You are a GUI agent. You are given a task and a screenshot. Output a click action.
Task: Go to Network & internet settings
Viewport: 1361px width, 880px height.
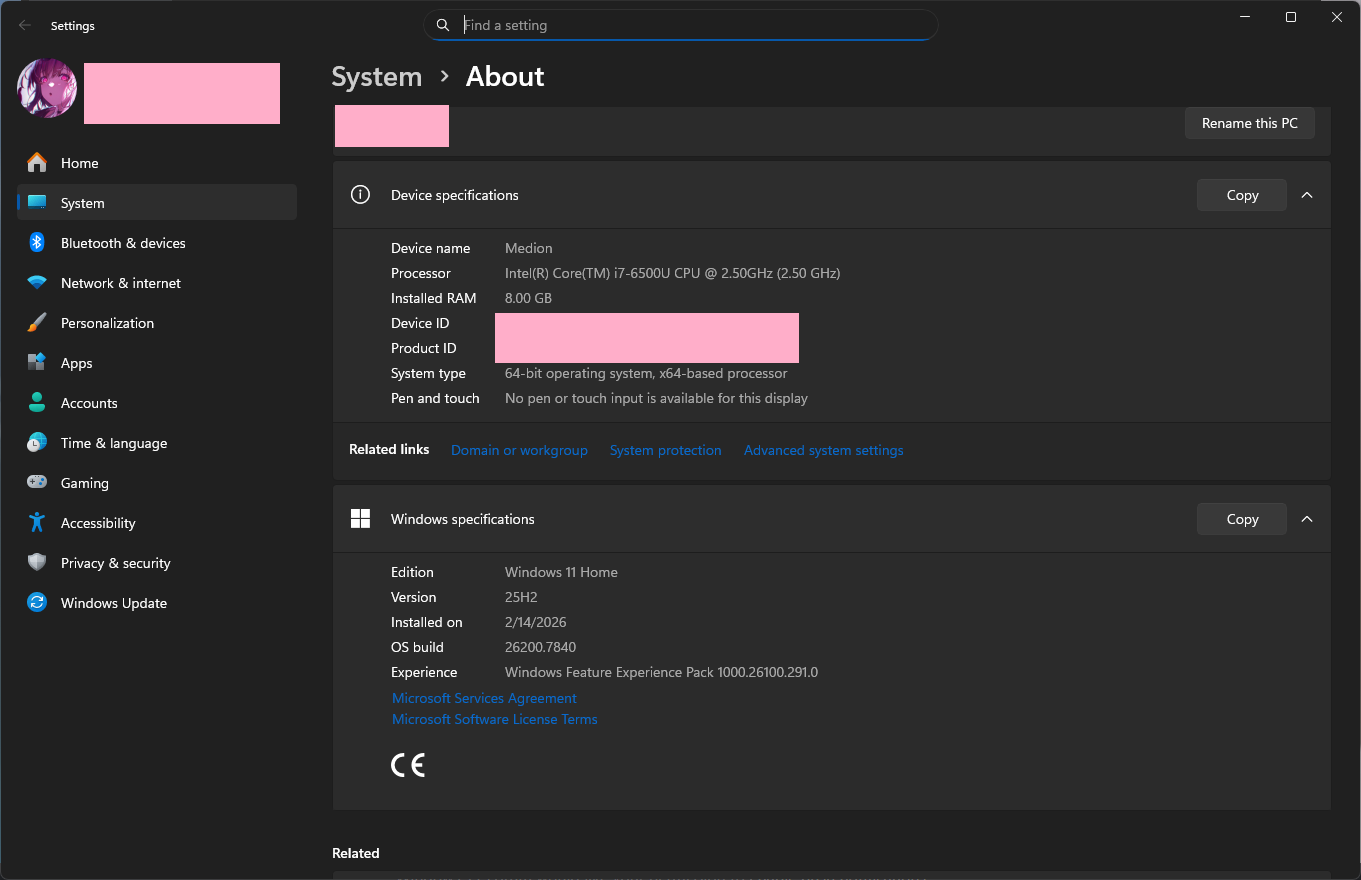[x=157, y=283]
